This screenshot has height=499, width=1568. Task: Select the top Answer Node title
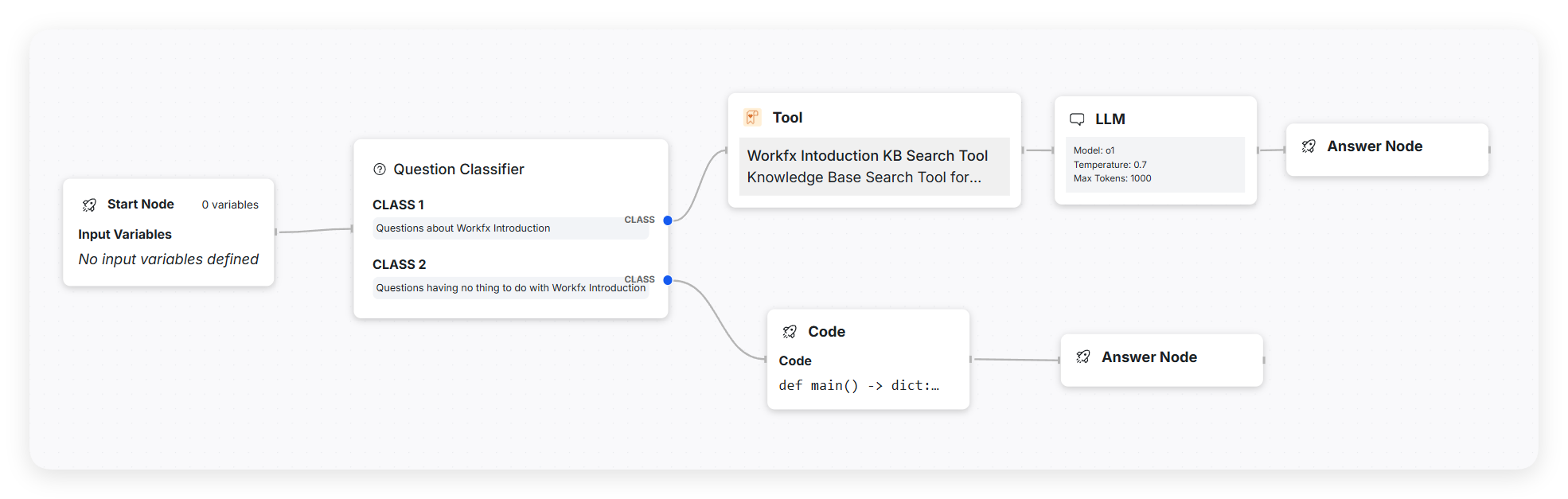[x=1375, y=146]
